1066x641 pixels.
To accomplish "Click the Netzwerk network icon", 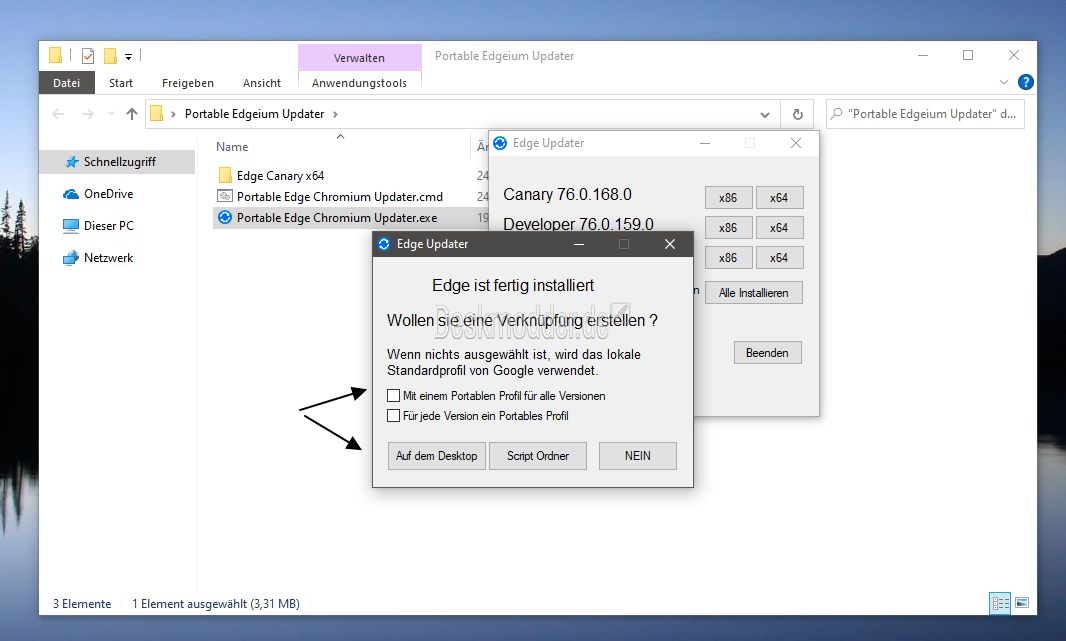I will (71, 258).
